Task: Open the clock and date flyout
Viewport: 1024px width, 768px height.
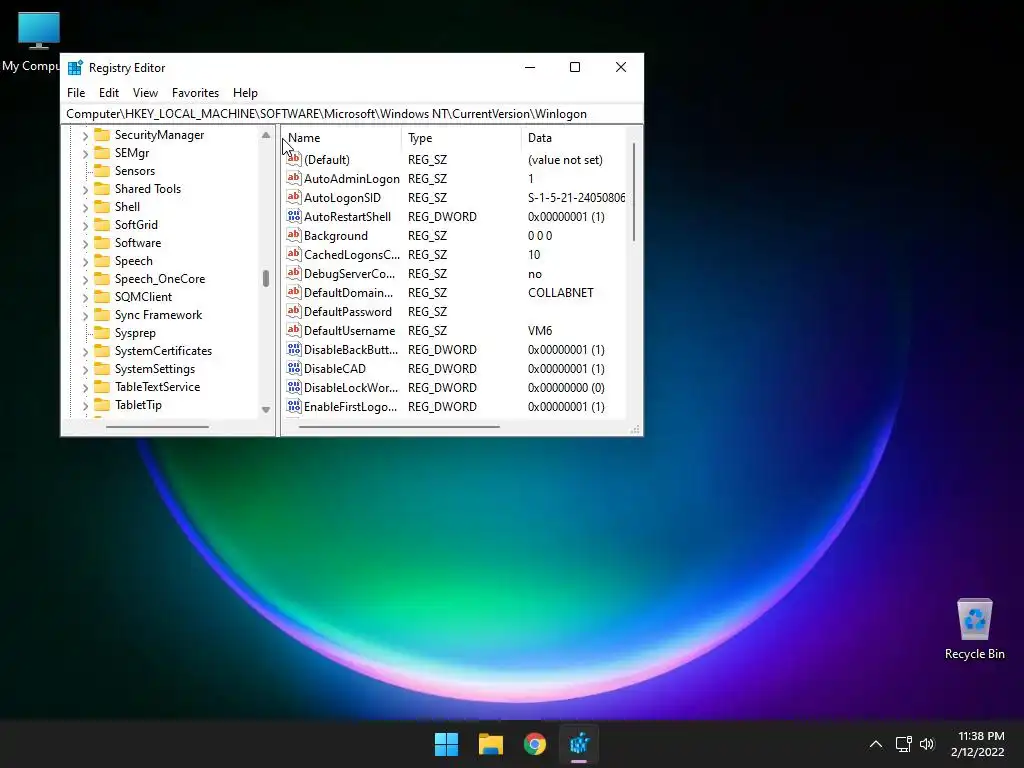Action: [x=978, y=744]
